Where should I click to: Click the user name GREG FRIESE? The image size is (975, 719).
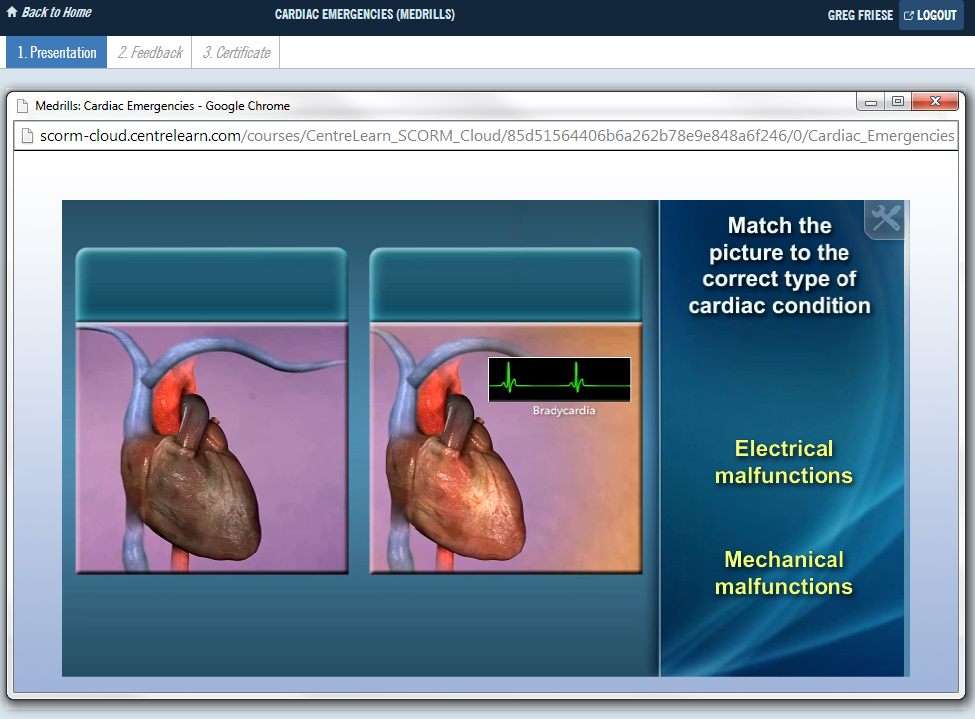click(860, 15)
